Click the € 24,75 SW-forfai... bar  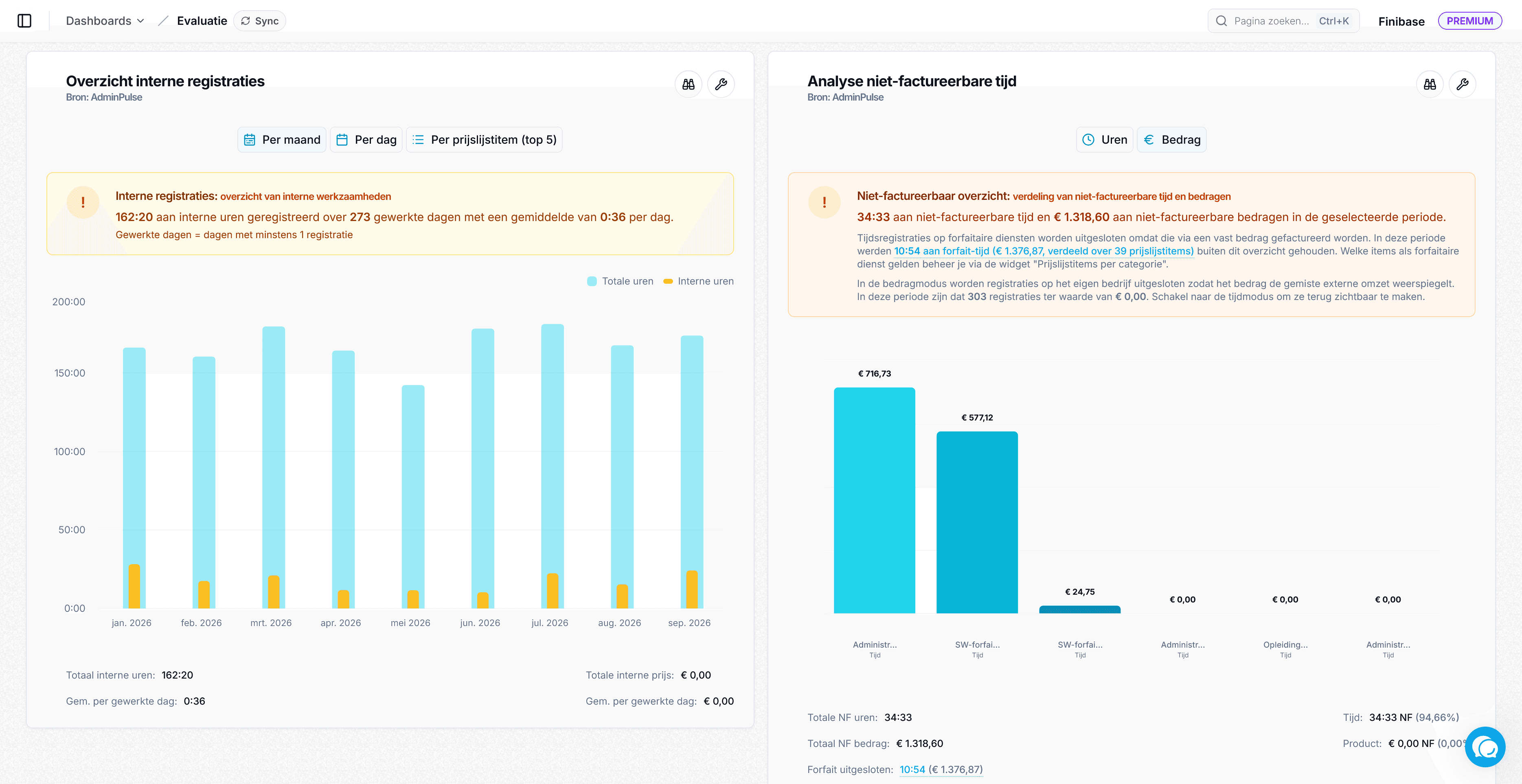[x=1080, y=610]
